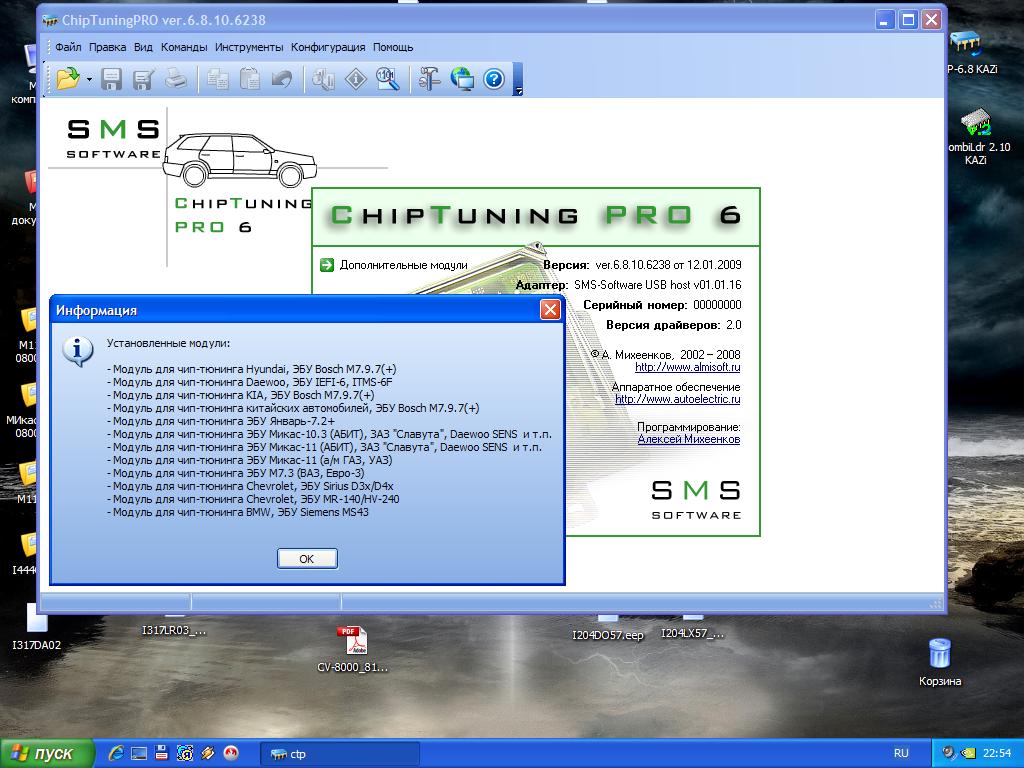Close the Информация dialog with the red X

pyautogui.click(x=551, y=310)
